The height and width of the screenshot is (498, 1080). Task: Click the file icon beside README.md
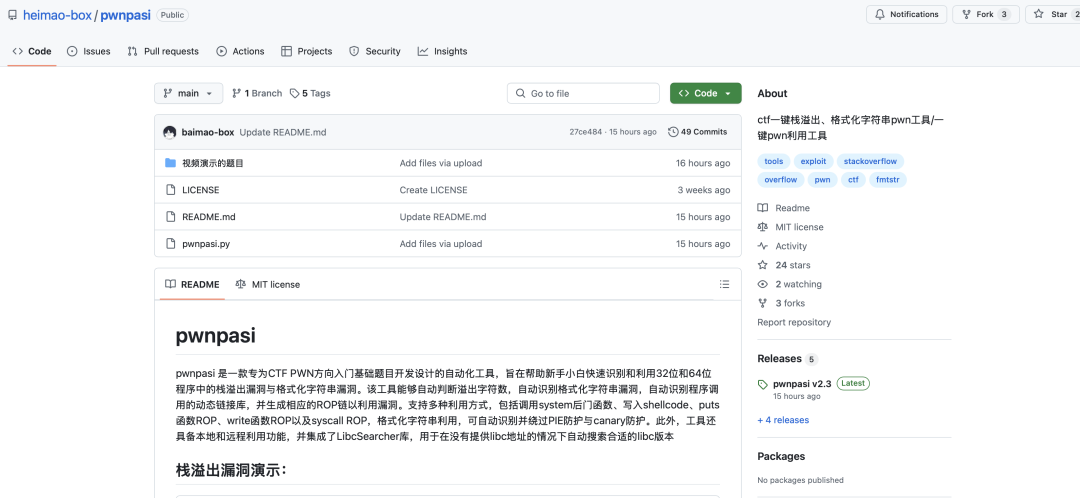click(x=171, y=217)
